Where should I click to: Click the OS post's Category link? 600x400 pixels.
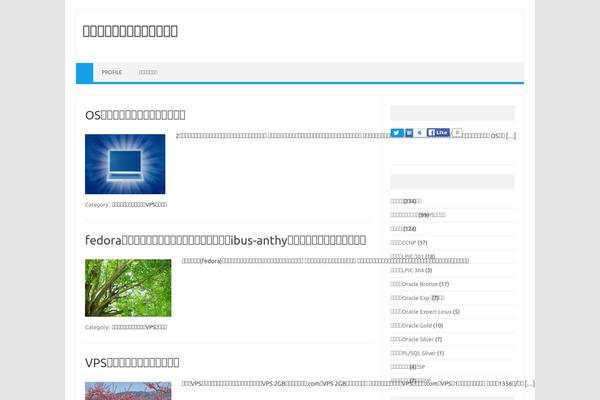point(139,205)
